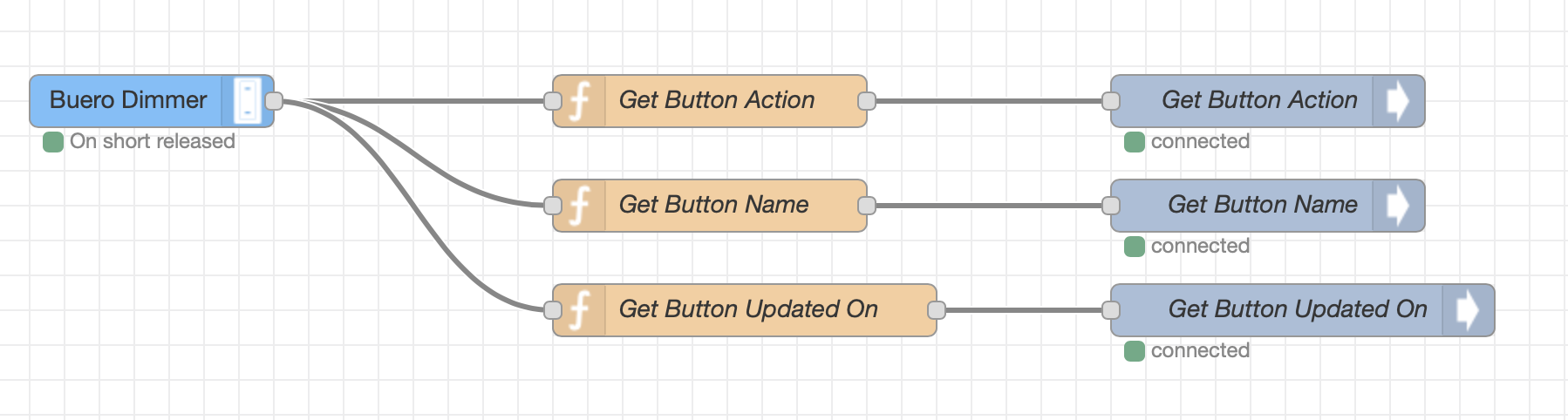Click function icon on Get Button Updated On
Image resolution: width=1568 pixels, height=420 pixels.
pos(580,310)
